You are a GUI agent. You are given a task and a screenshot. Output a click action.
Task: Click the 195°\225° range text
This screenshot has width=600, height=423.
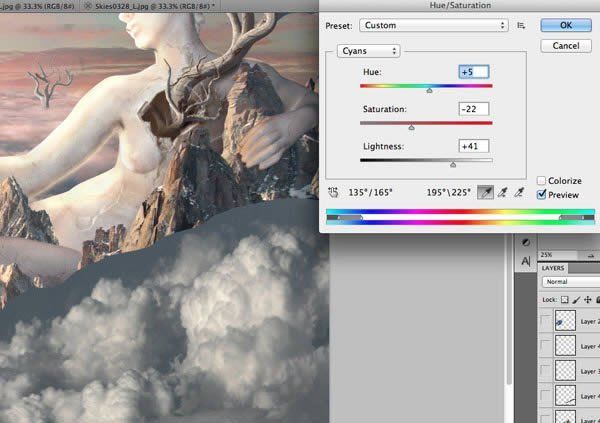click(448, 192)
